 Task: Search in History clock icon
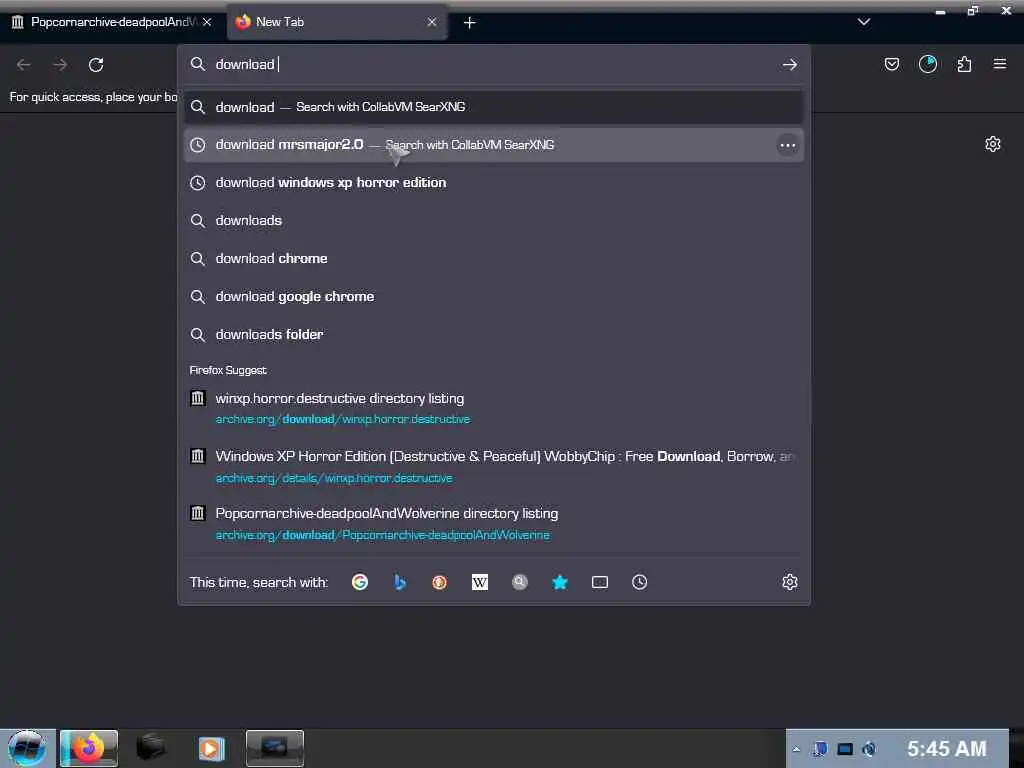(639, 582)
